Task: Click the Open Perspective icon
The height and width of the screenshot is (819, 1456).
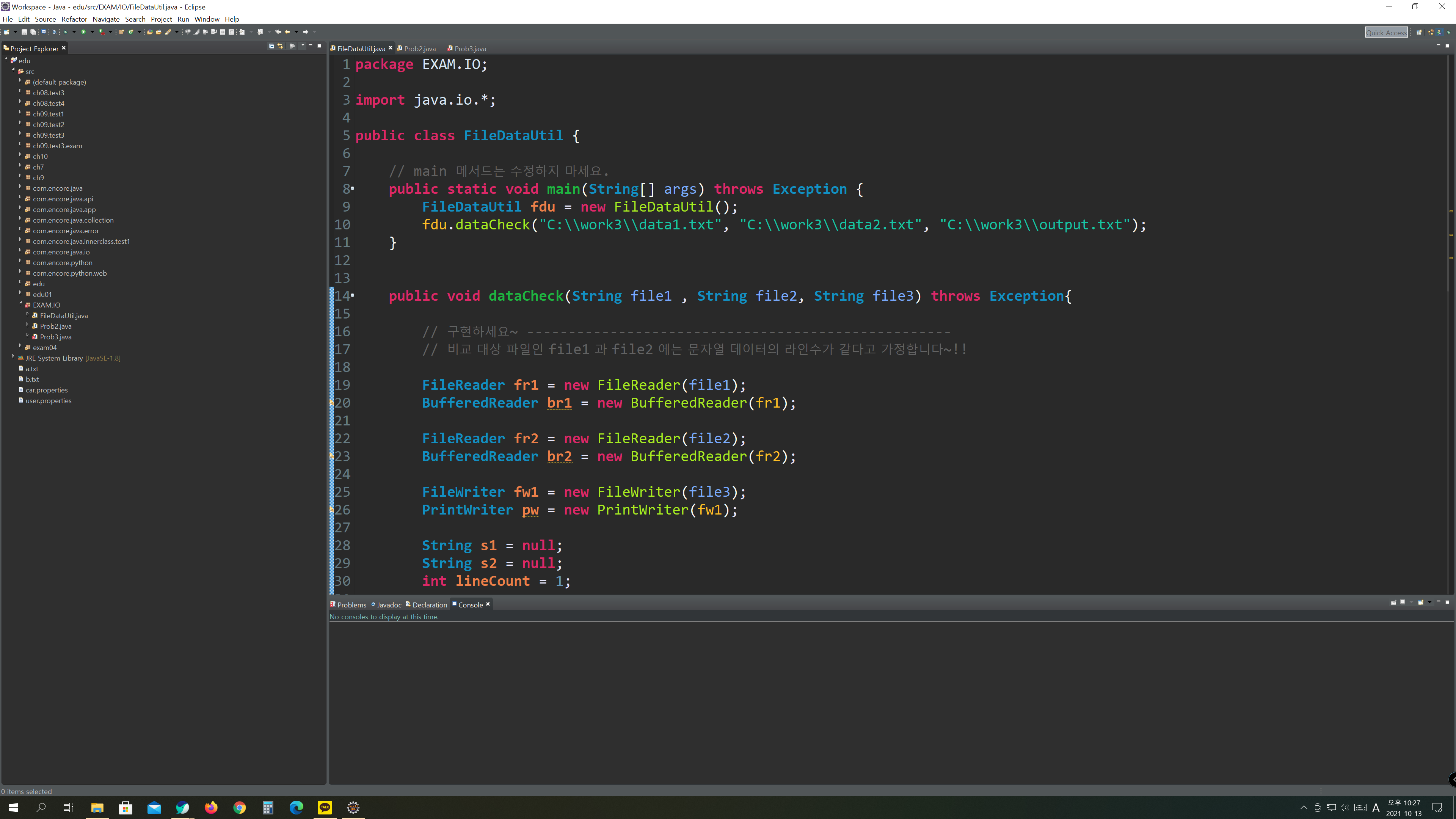Action: (x=1419, y=32)
